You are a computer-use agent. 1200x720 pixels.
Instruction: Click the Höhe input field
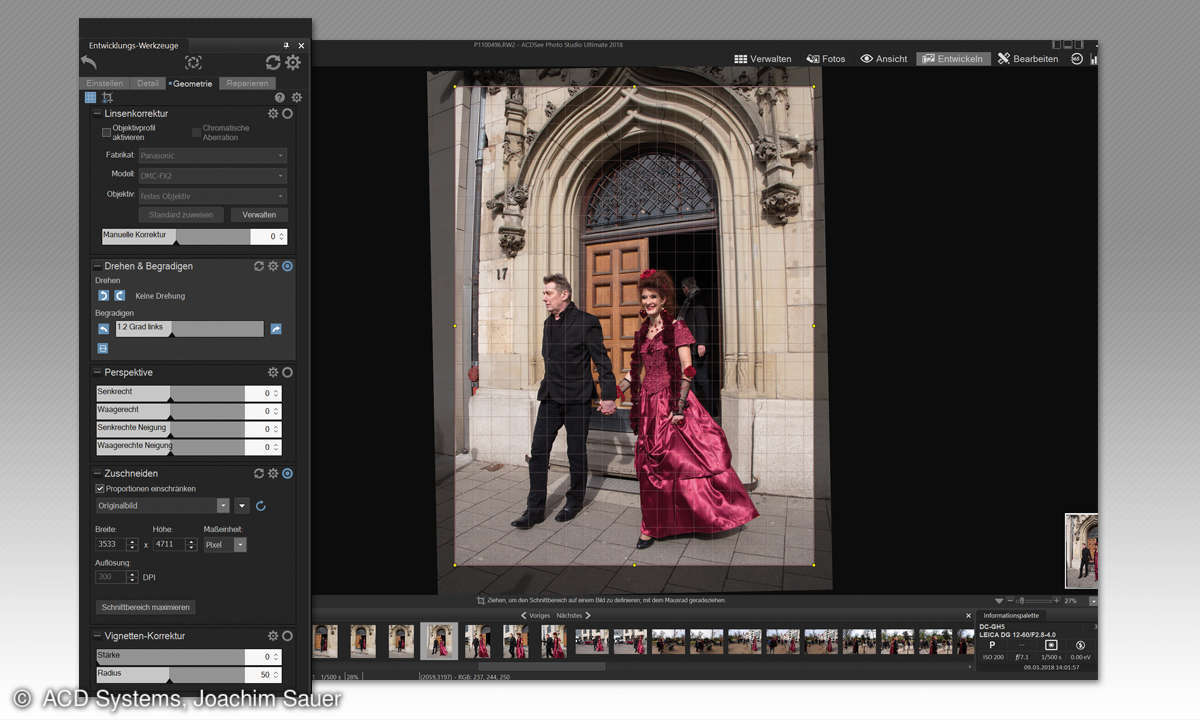(169, 545)
